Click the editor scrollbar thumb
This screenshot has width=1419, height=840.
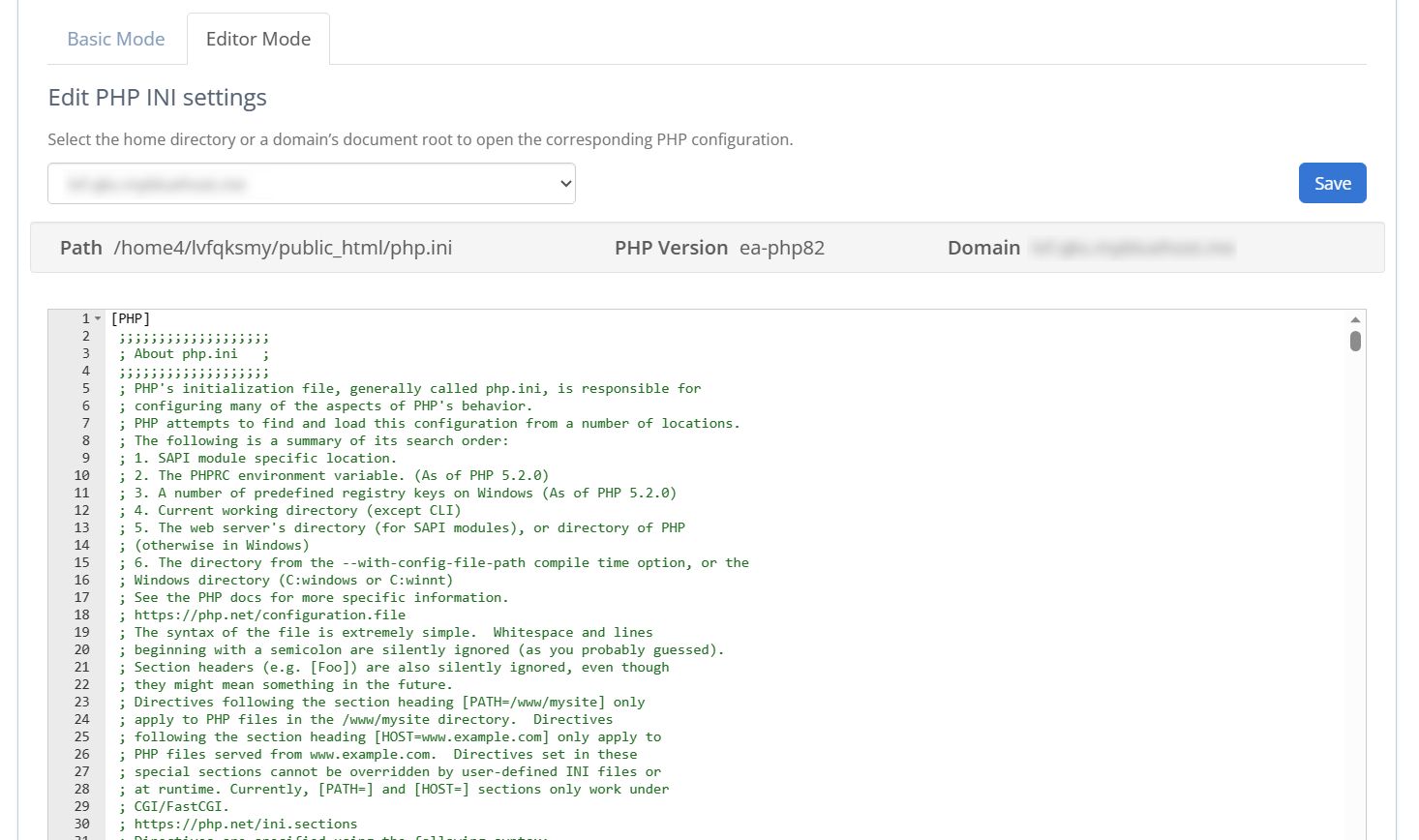tap(1355, 342)
